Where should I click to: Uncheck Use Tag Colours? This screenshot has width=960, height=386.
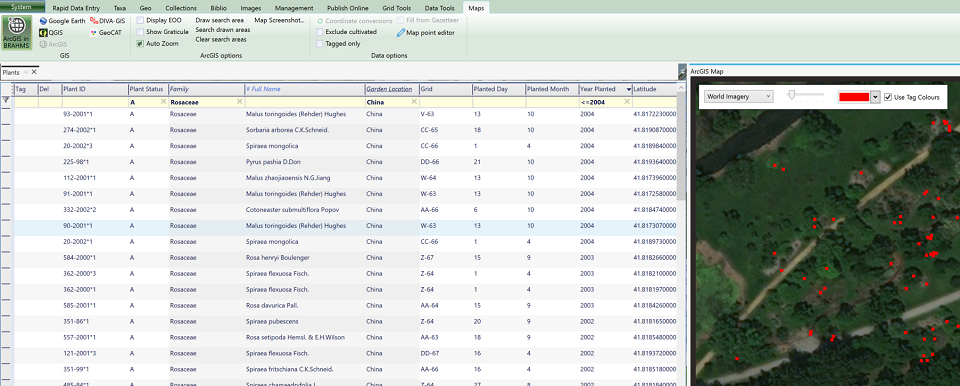(x=888, y=97)
